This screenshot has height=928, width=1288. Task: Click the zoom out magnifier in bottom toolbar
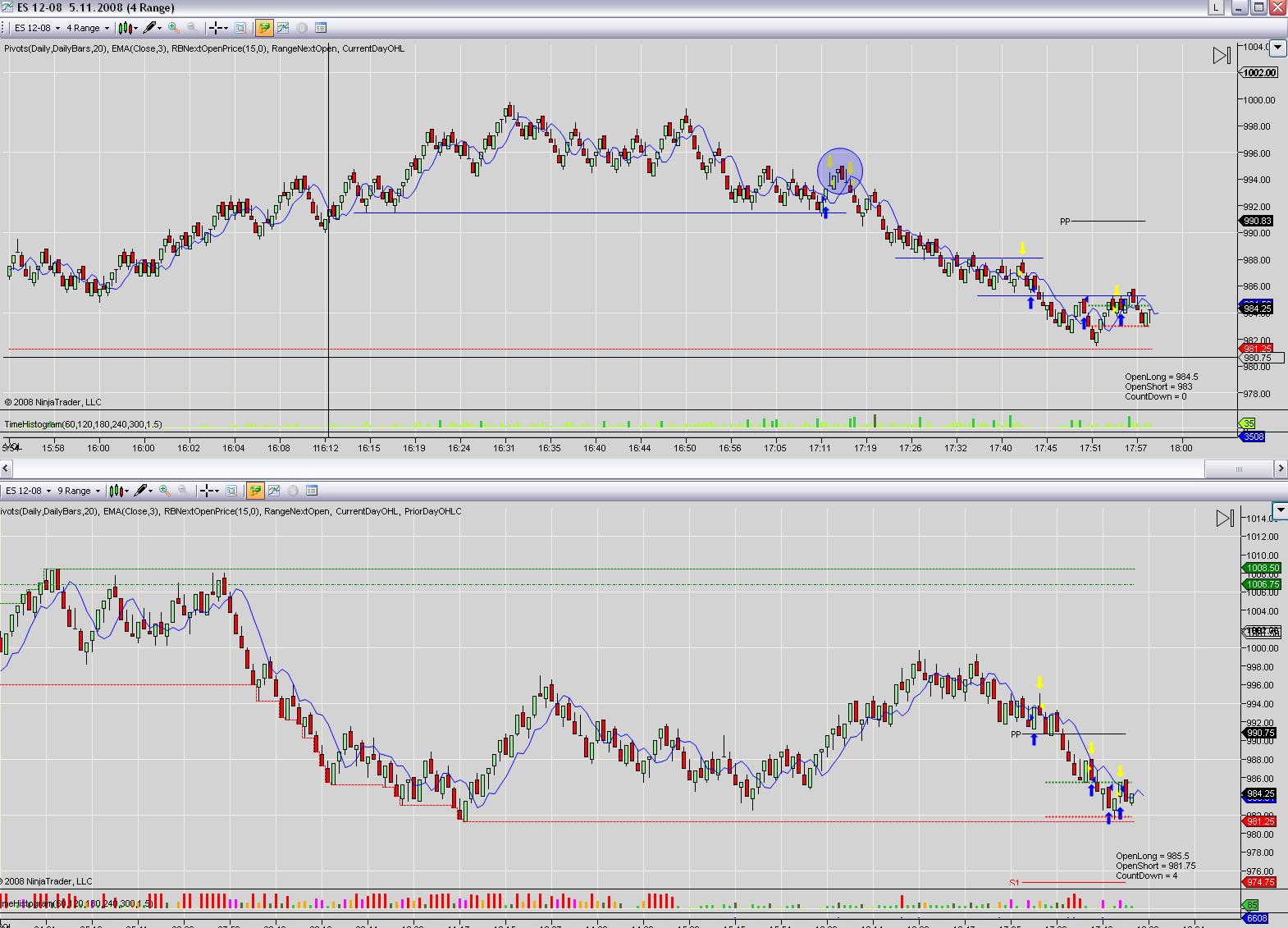click(183, 491)
